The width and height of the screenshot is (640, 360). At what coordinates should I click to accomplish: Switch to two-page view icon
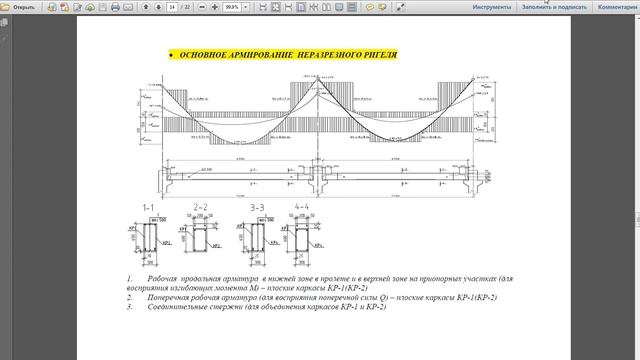326,7
